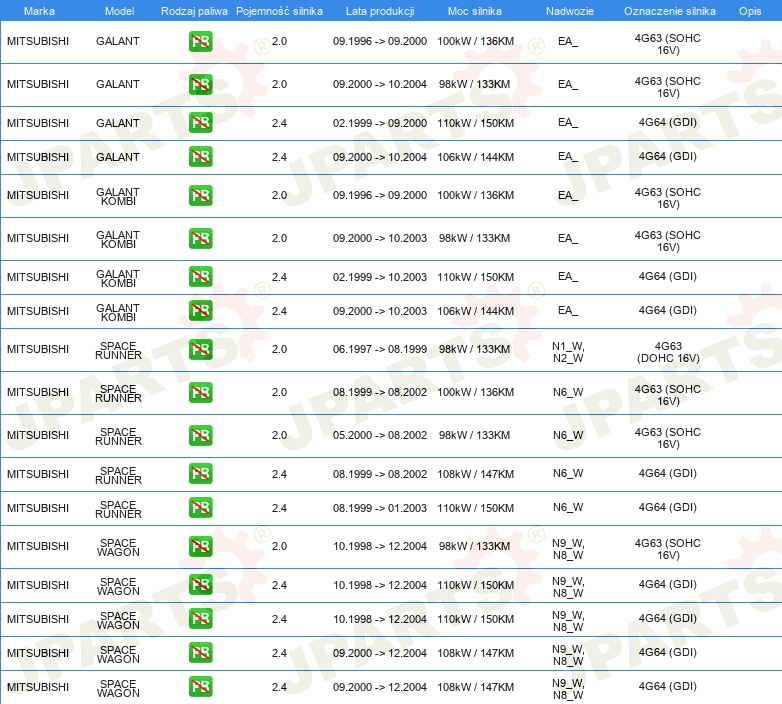The image size is (782, 704).
Task: Click fuel icon for Galant 2.4 110kW row
Action: (x=200, y=123)
